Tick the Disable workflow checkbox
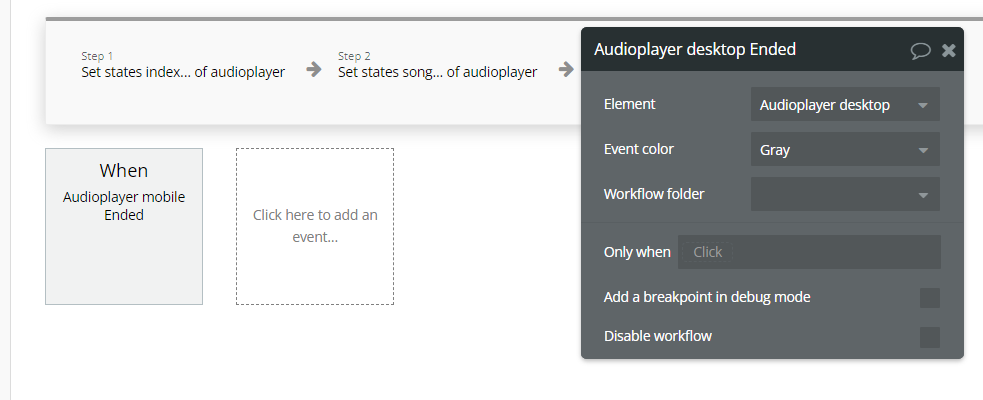This screenshot has width=983, height=400. click(929, 337)
